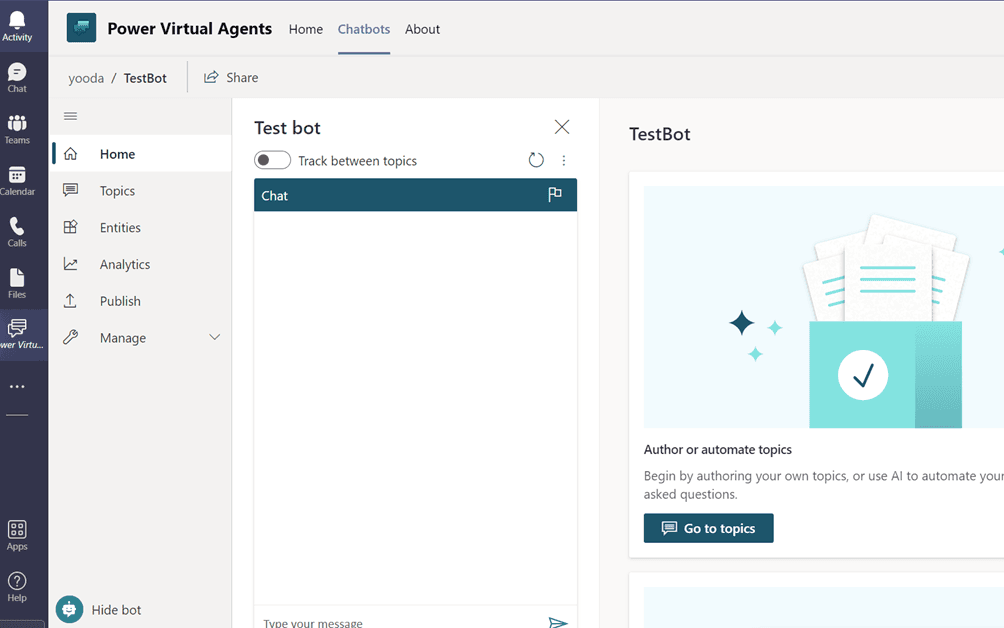Collapse navigation with the hamburger icon
This screenshot has height=628, width=1004.
point(70,116)
